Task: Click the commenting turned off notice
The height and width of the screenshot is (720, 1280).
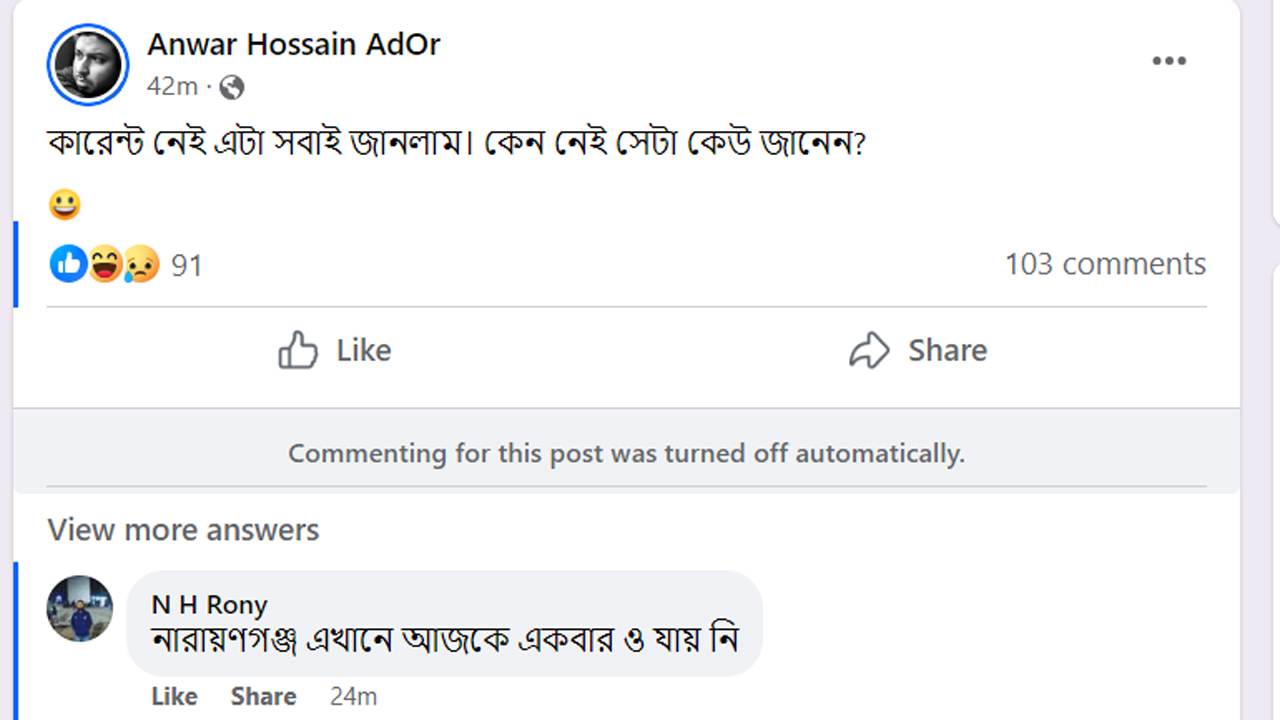Action: pyautogui.click(x=626, y=454)
